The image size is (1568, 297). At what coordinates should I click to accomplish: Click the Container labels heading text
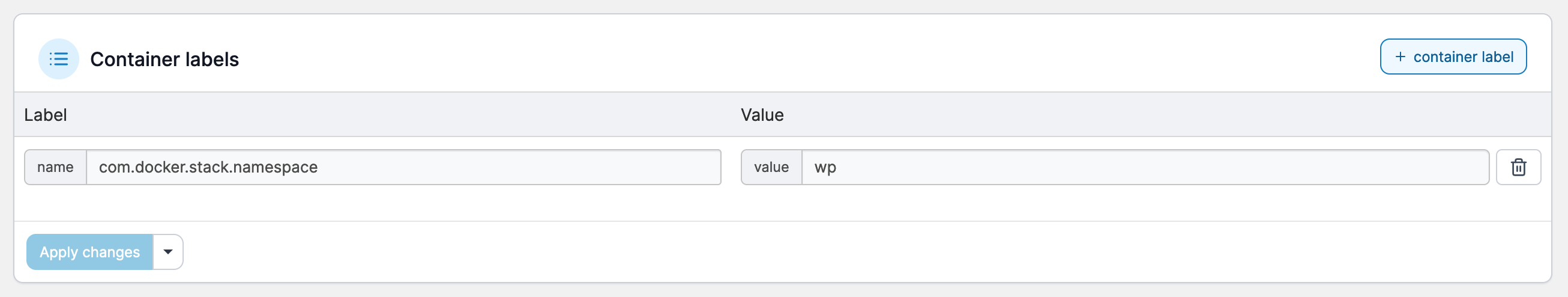pos(164,59)
